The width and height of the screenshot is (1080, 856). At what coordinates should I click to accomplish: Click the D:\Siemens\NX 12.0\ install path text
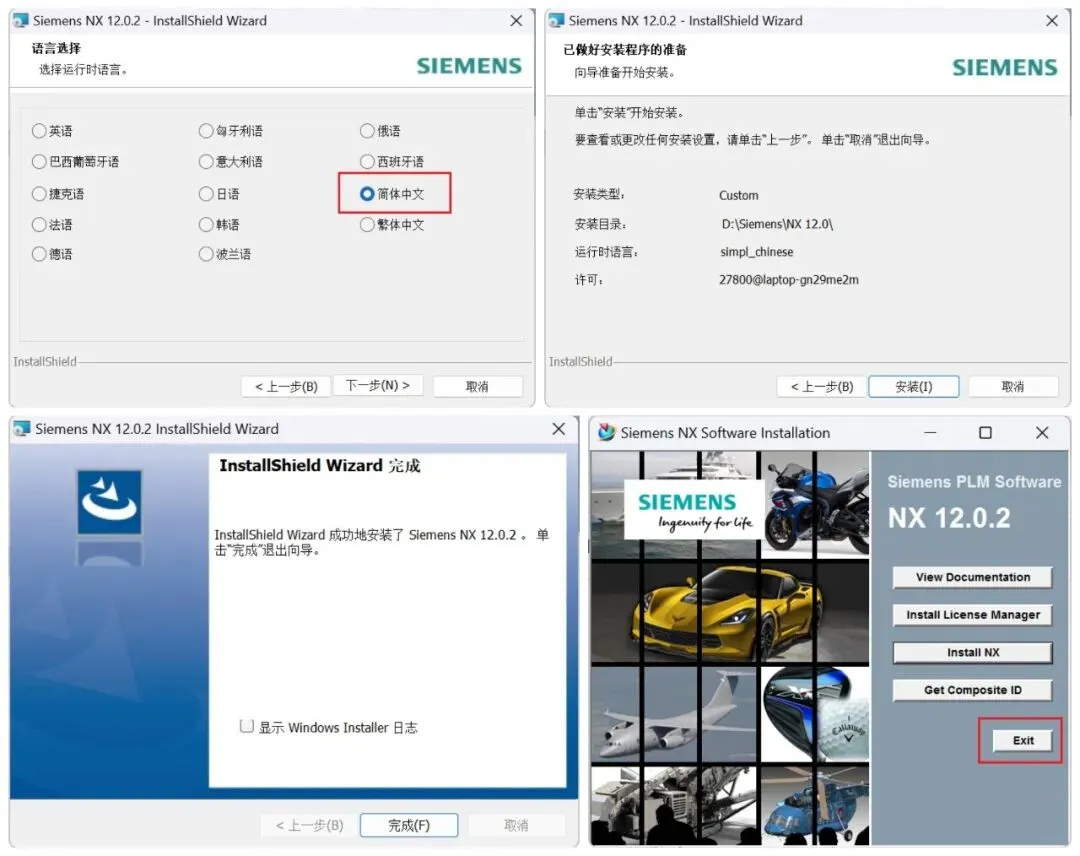tap(777, 224)
